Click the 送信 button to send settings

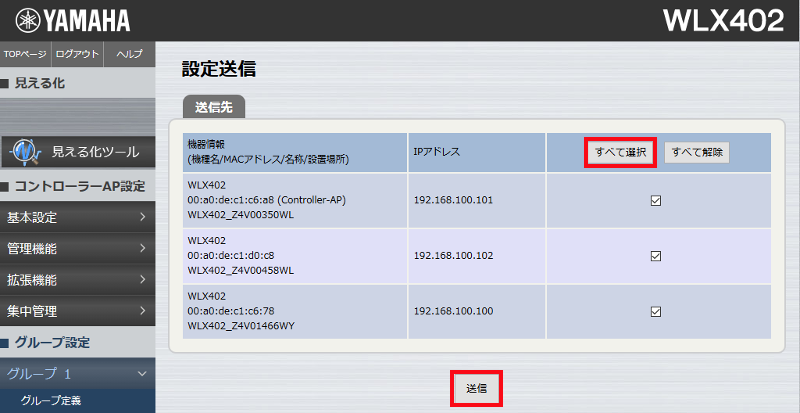(x=476, y=388)
